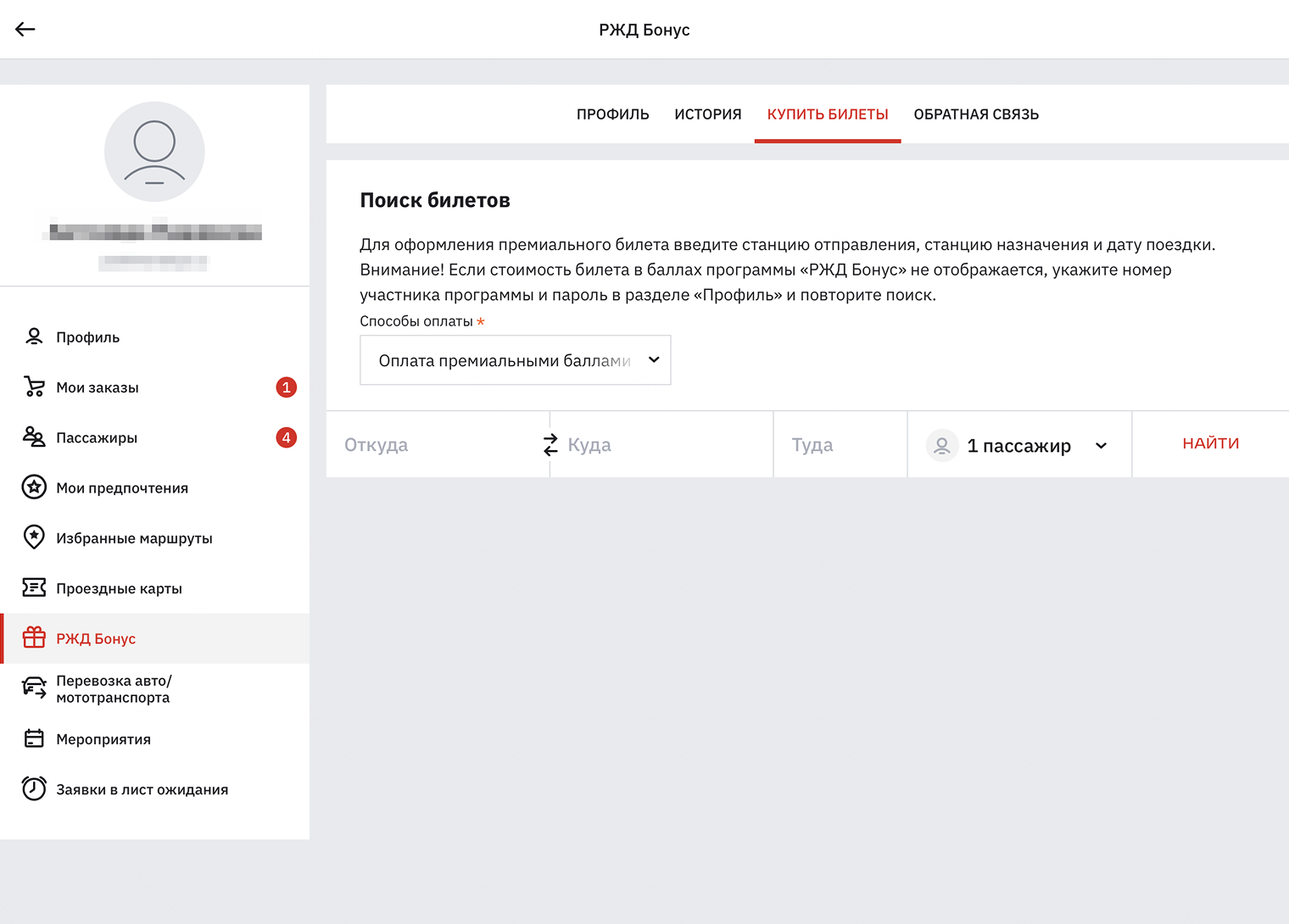Open My Orders via the cart icon
The image size is (1289, 924).
pyautogui.click(x=34, y=387)
